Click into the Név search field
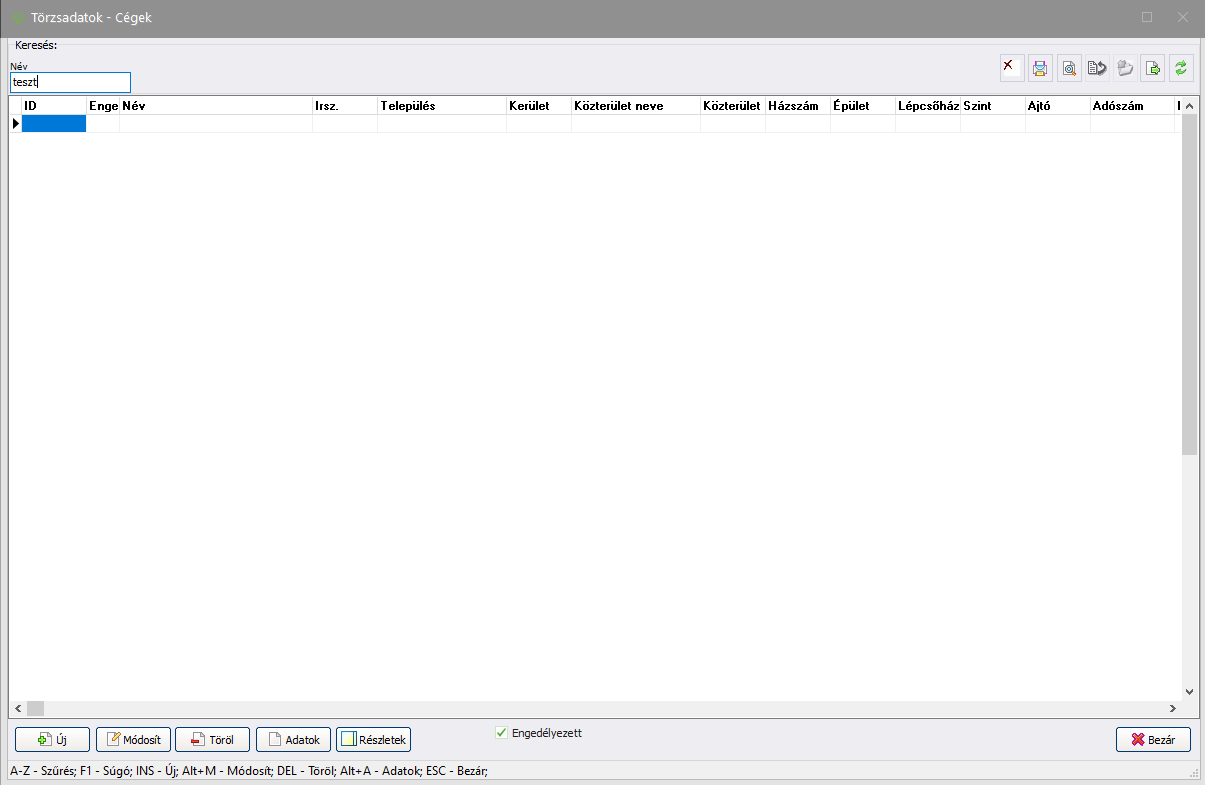This screenshot has height=785, width=1205. pos(70,82)
